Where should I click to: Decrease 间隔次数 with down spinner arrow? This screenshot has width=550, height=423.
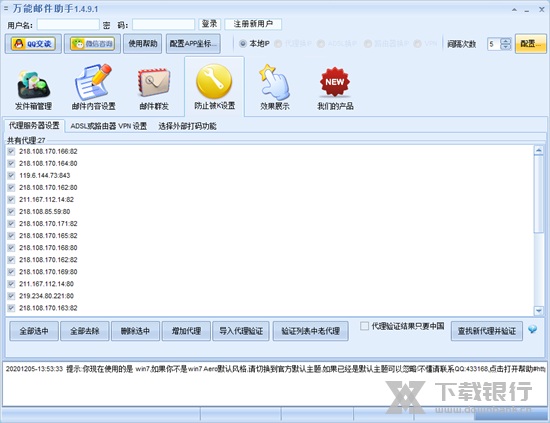click(505, 47)
